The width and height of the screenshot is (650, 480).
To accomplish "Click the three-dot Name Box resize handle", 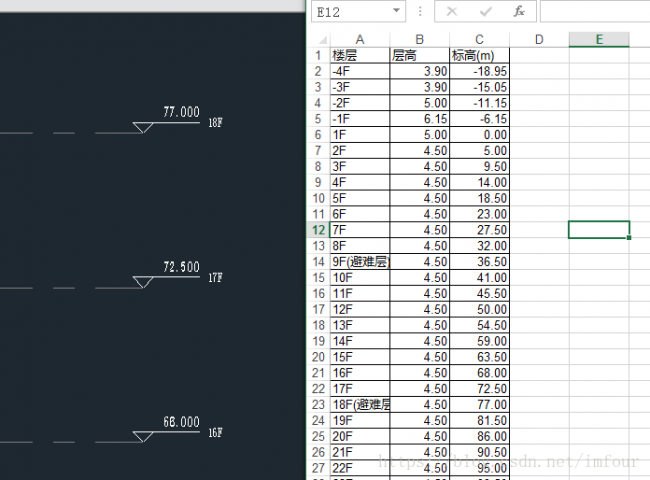I will (419, 12).
